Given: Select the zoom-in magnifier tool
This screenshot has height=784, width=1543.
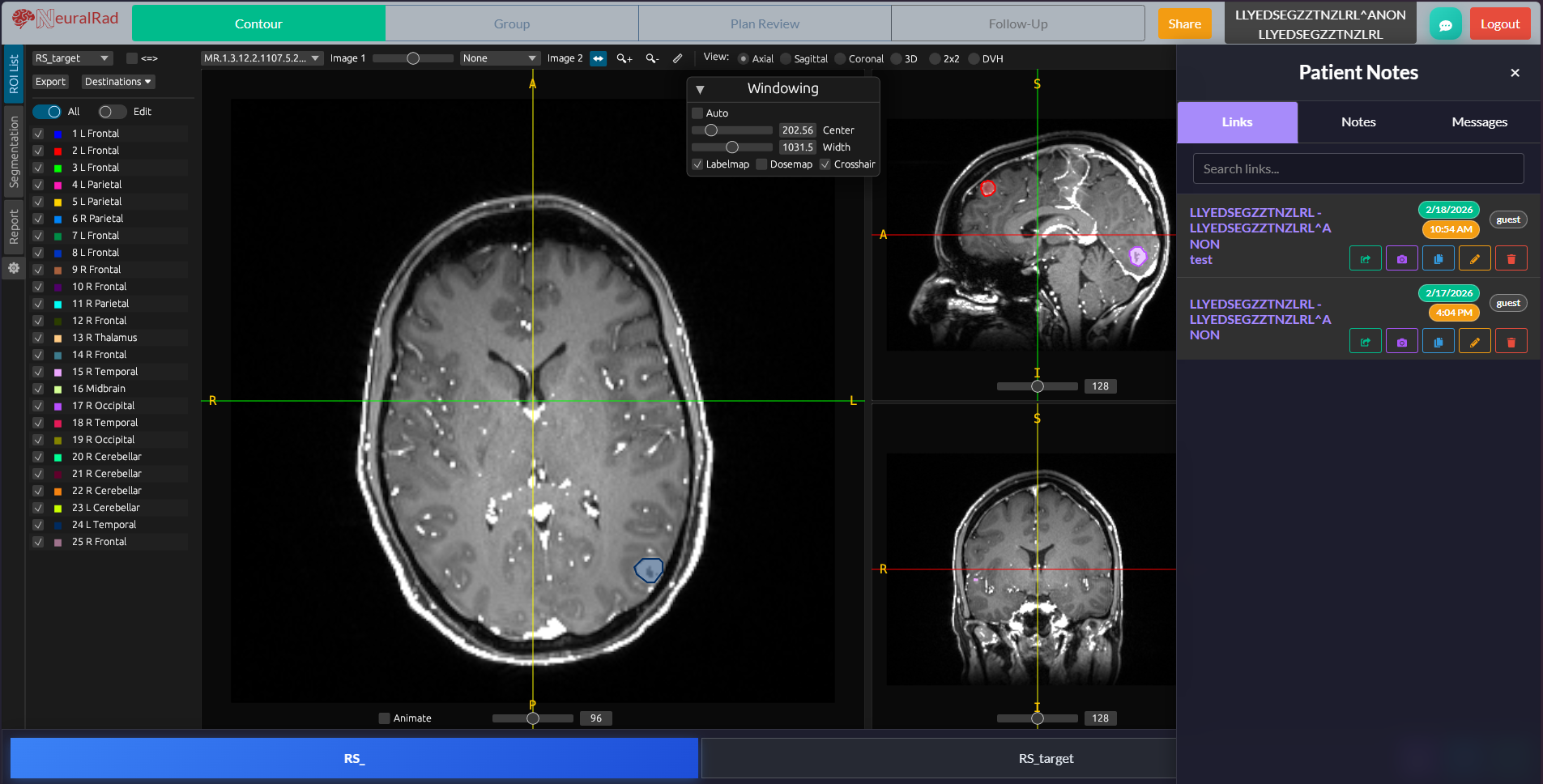Looking at the screenshot, I should [624, 58].
